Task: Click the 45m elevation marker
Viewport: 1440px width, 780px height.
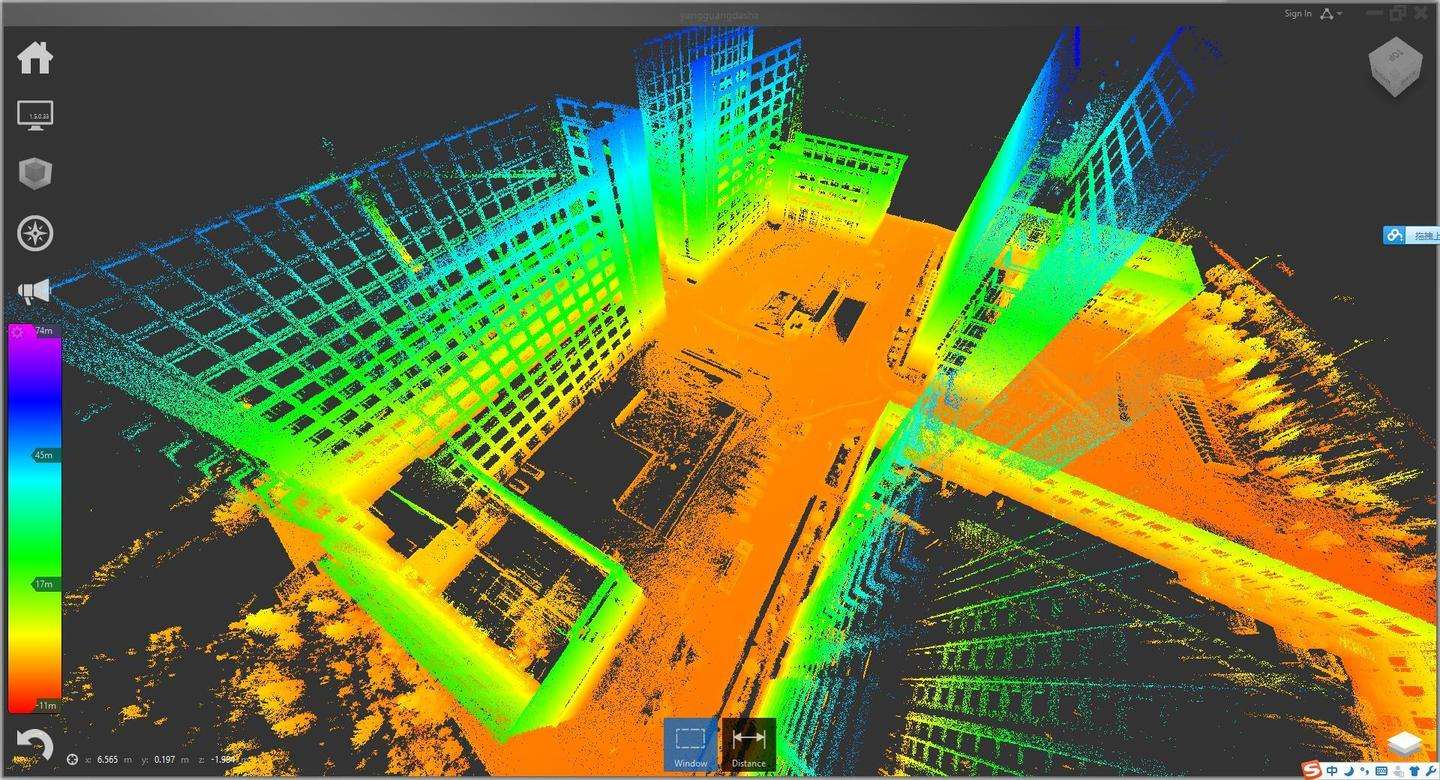Action: (45, 455)
